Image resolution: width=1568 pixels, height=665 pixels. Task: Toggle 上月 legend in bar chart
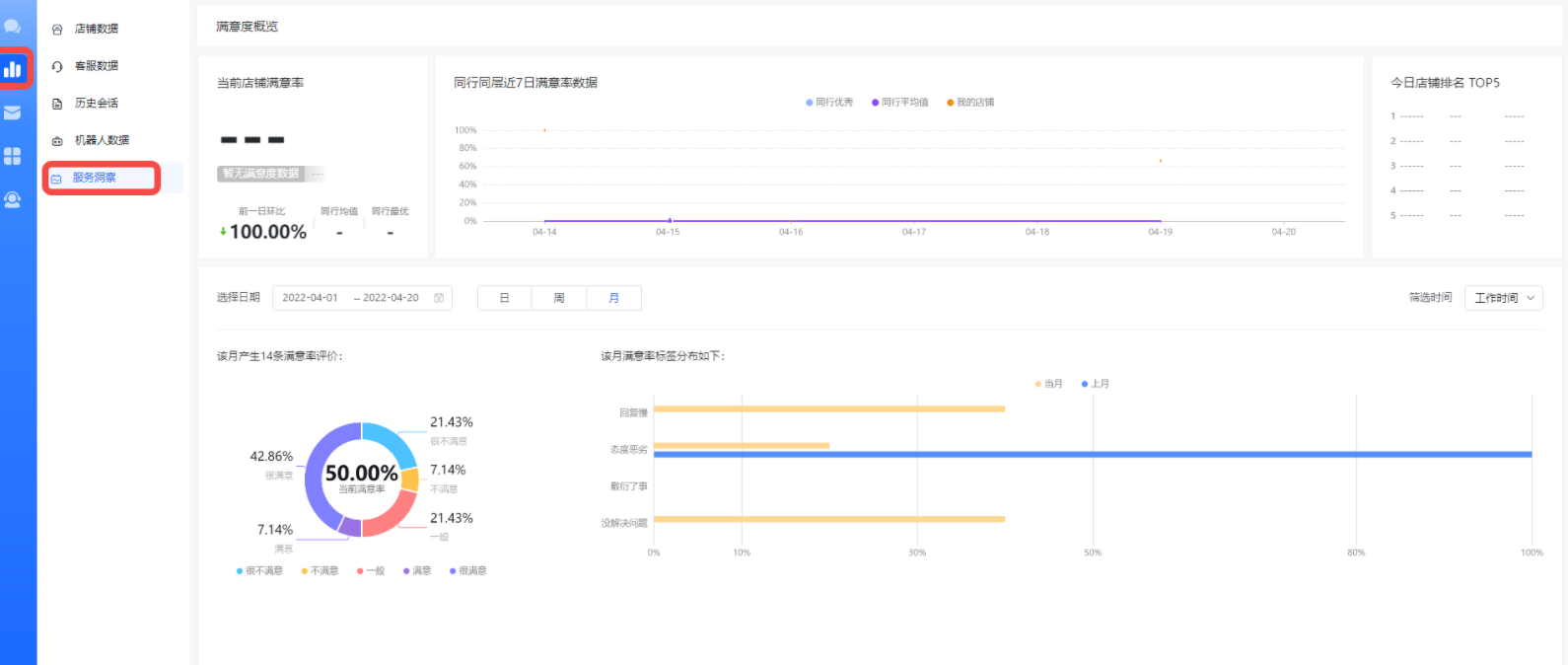click(1096, 384)
